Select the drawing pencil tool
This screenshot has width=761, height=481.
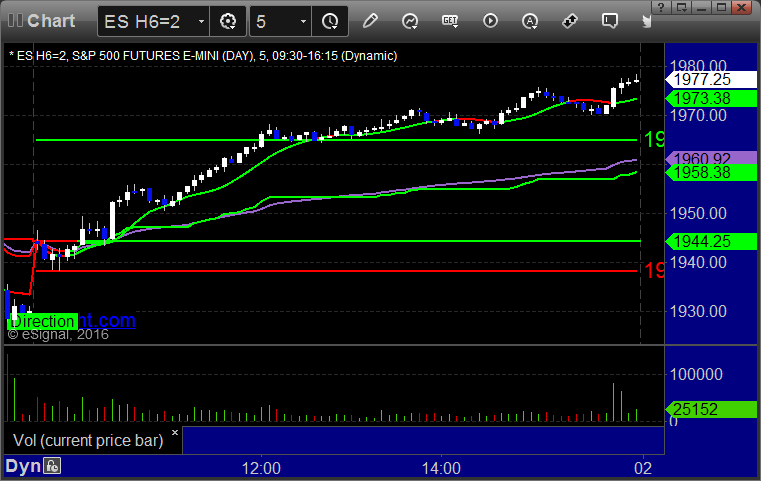[x=370, y=21]
